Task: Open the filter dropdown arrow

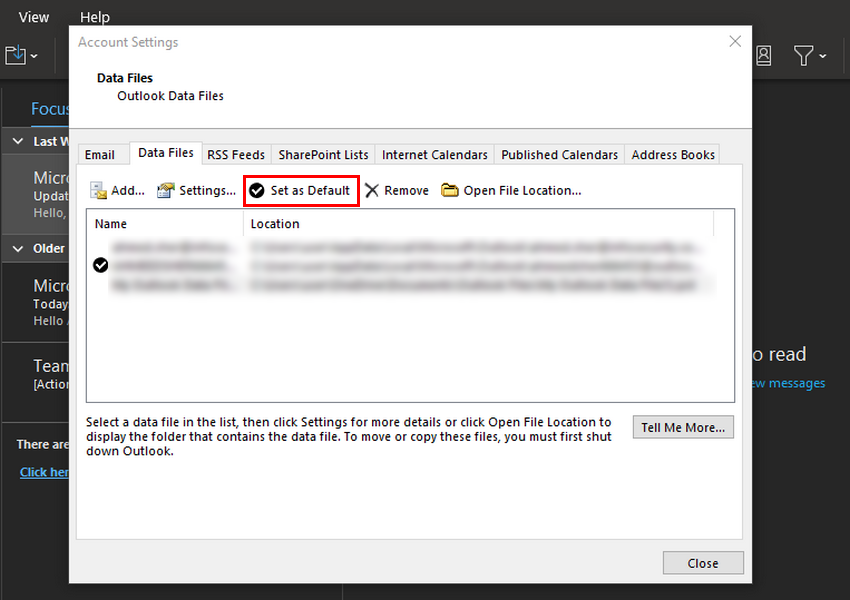Action: click(x=823, y=55)
